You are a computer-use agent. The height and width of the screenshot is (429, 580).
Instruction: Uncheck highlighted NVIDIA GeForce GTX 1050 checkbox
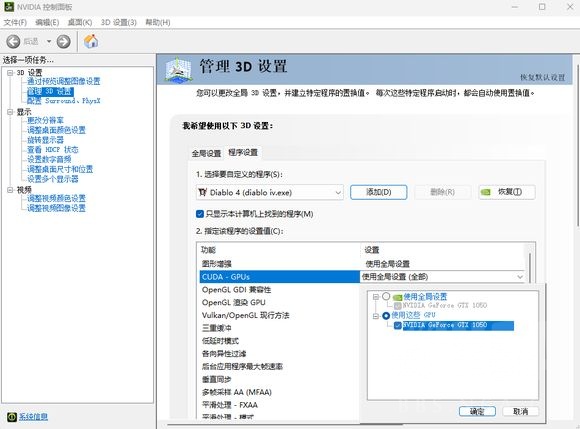point(398,325)
